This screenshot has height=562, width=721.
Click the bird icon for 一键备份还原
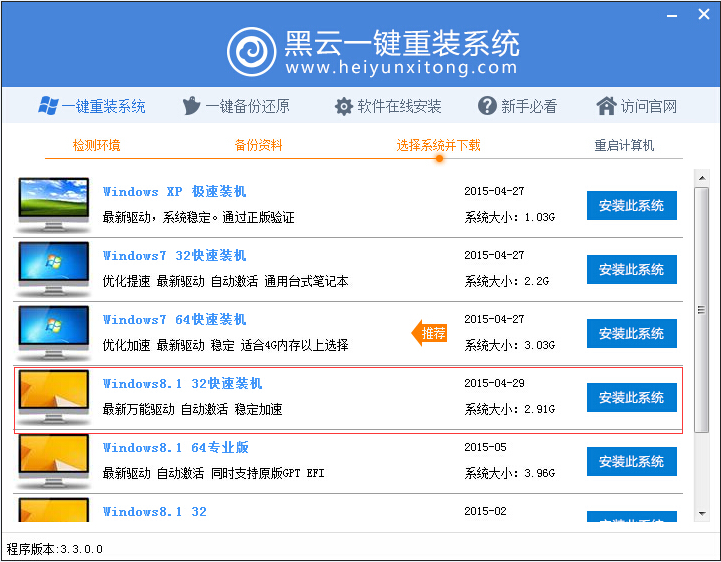[192, 106]
